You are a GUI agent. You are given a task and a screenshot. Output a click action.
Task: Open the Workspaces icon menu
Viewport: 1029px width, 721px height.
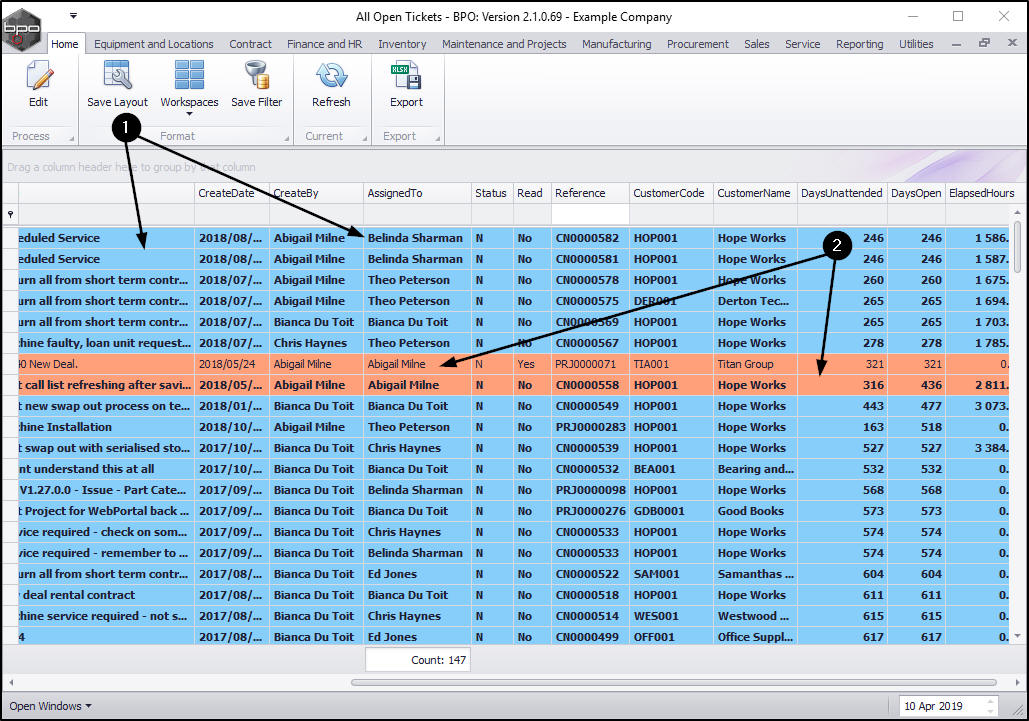[189, 75]
